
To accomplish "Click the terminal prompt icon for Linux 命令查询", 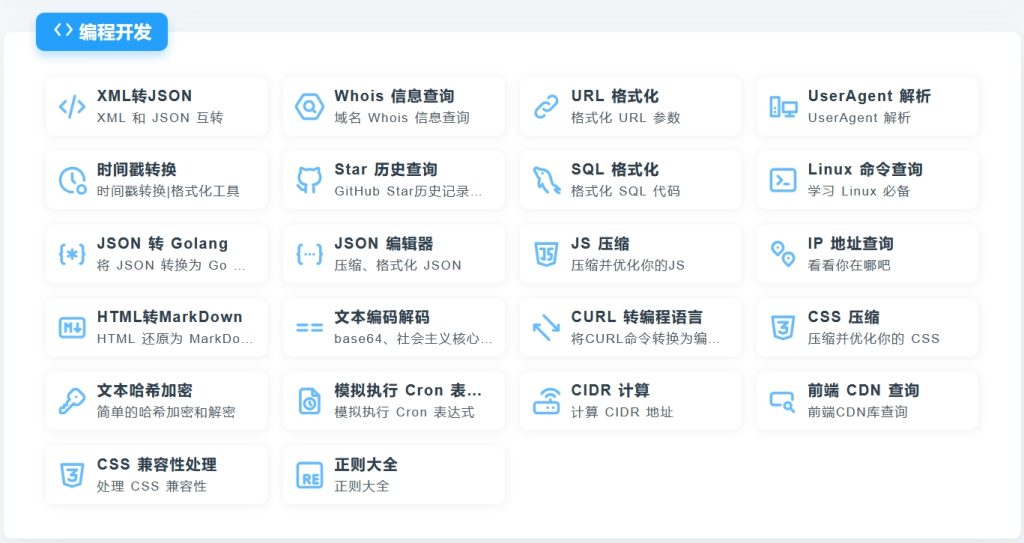I will tap(783, 180).
